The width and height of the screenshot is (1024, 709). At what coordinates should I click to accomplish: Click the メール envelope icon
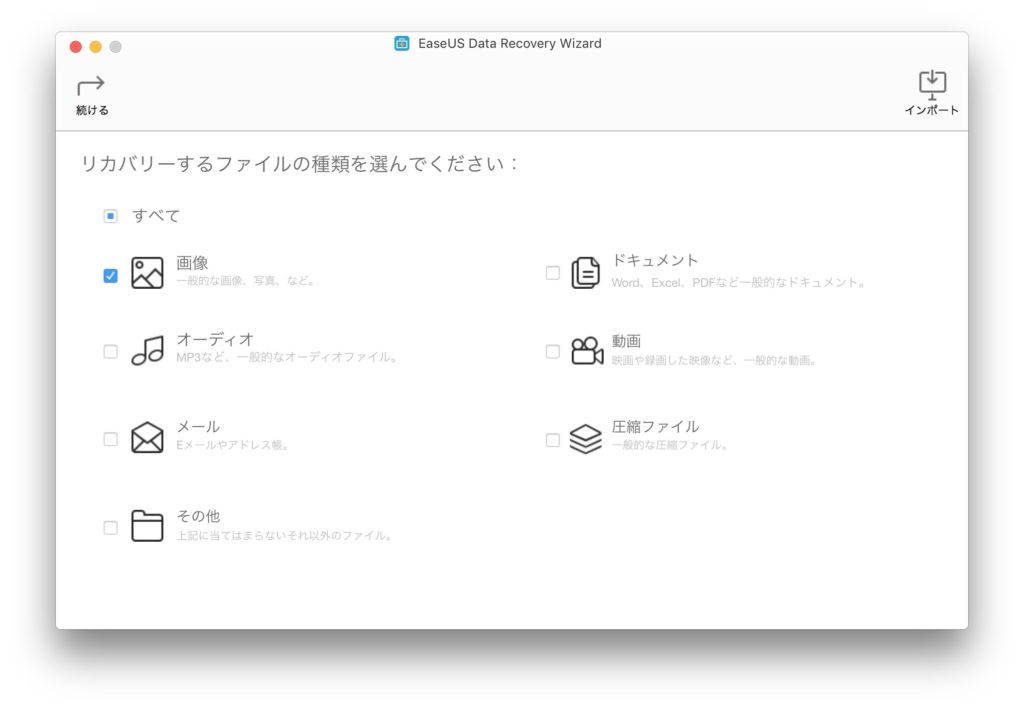[148, 437]
